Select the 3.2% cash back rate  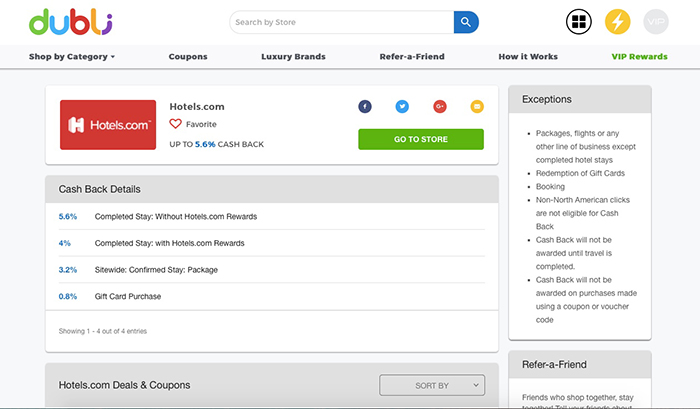click(68, 270)
